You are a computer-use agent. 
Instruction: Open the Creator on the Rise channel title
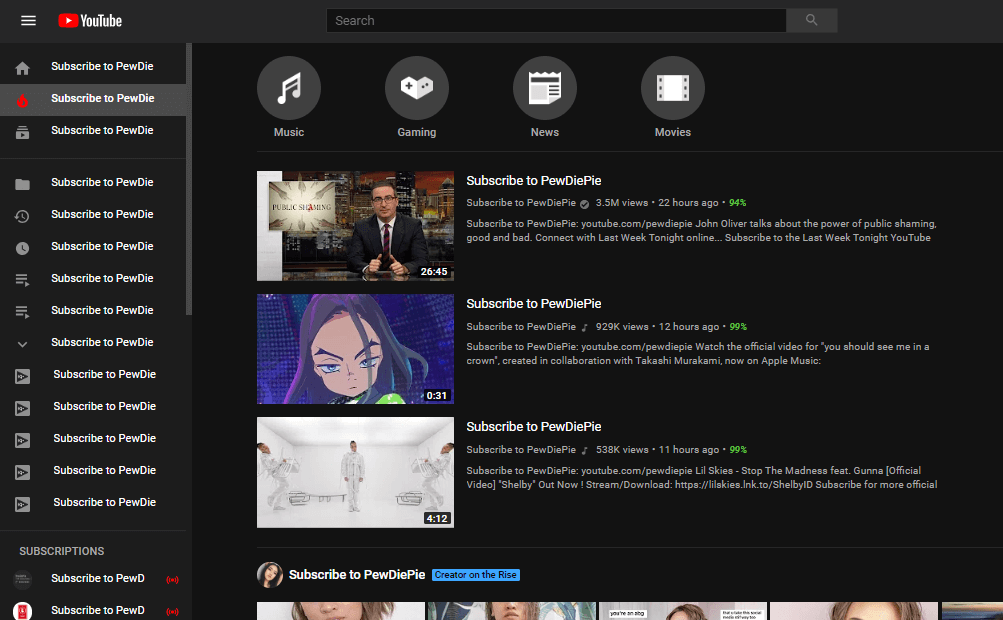[x=357, y=575]
